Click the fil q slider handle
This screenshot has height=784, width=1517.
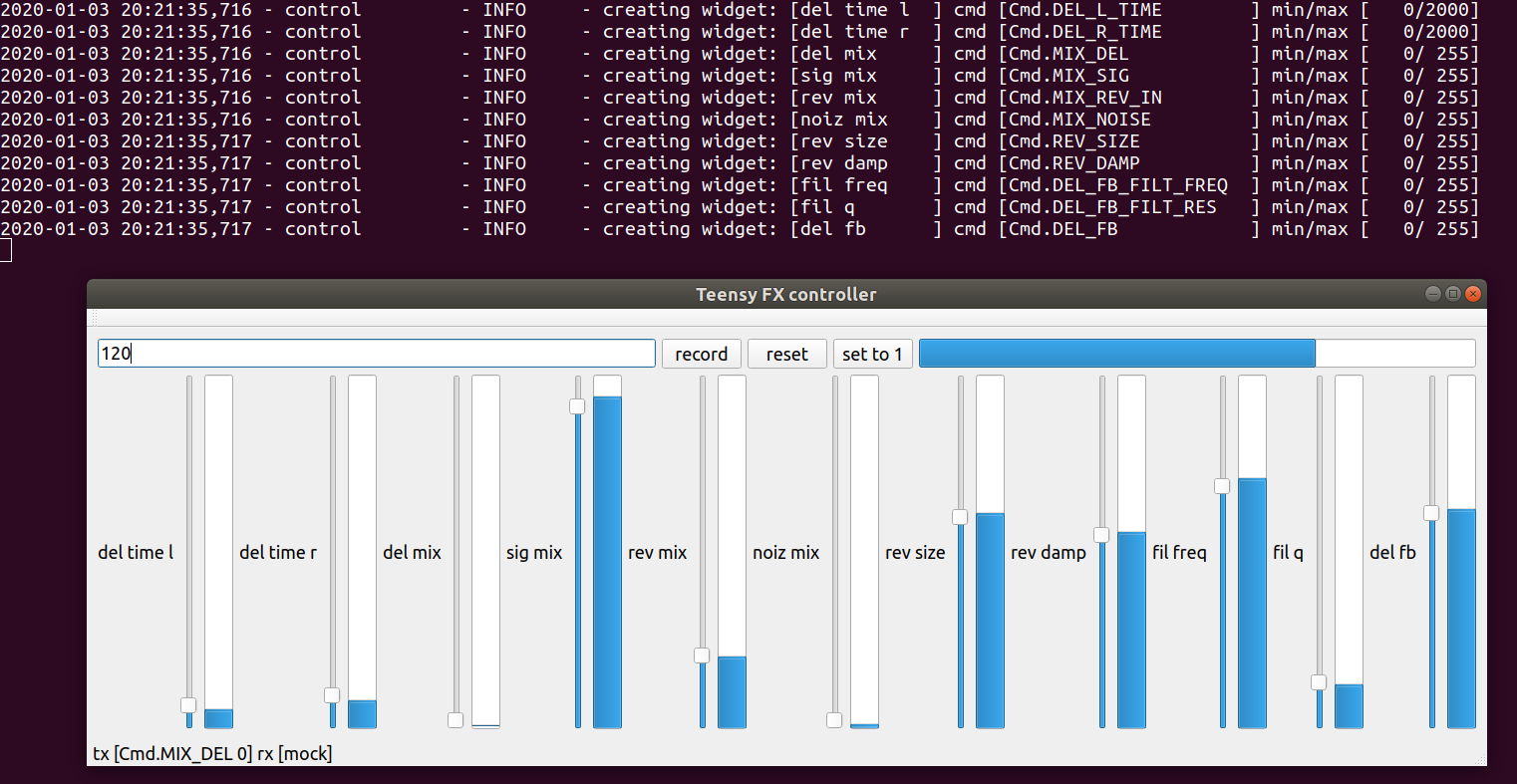[1319, 682]
